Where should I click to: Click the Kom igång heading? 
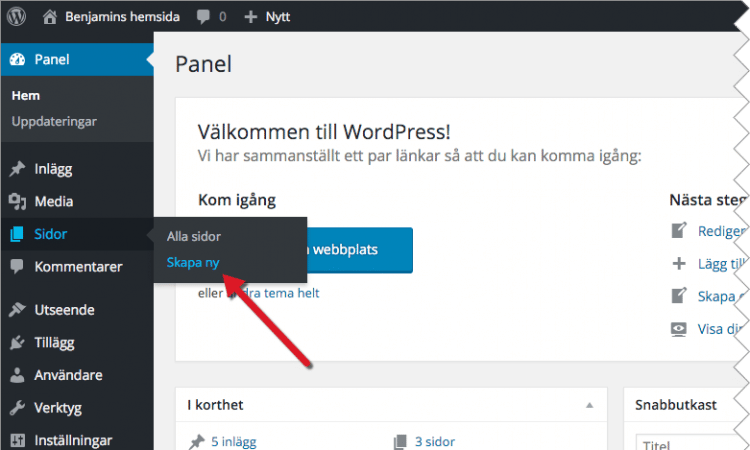coord(237,200)
